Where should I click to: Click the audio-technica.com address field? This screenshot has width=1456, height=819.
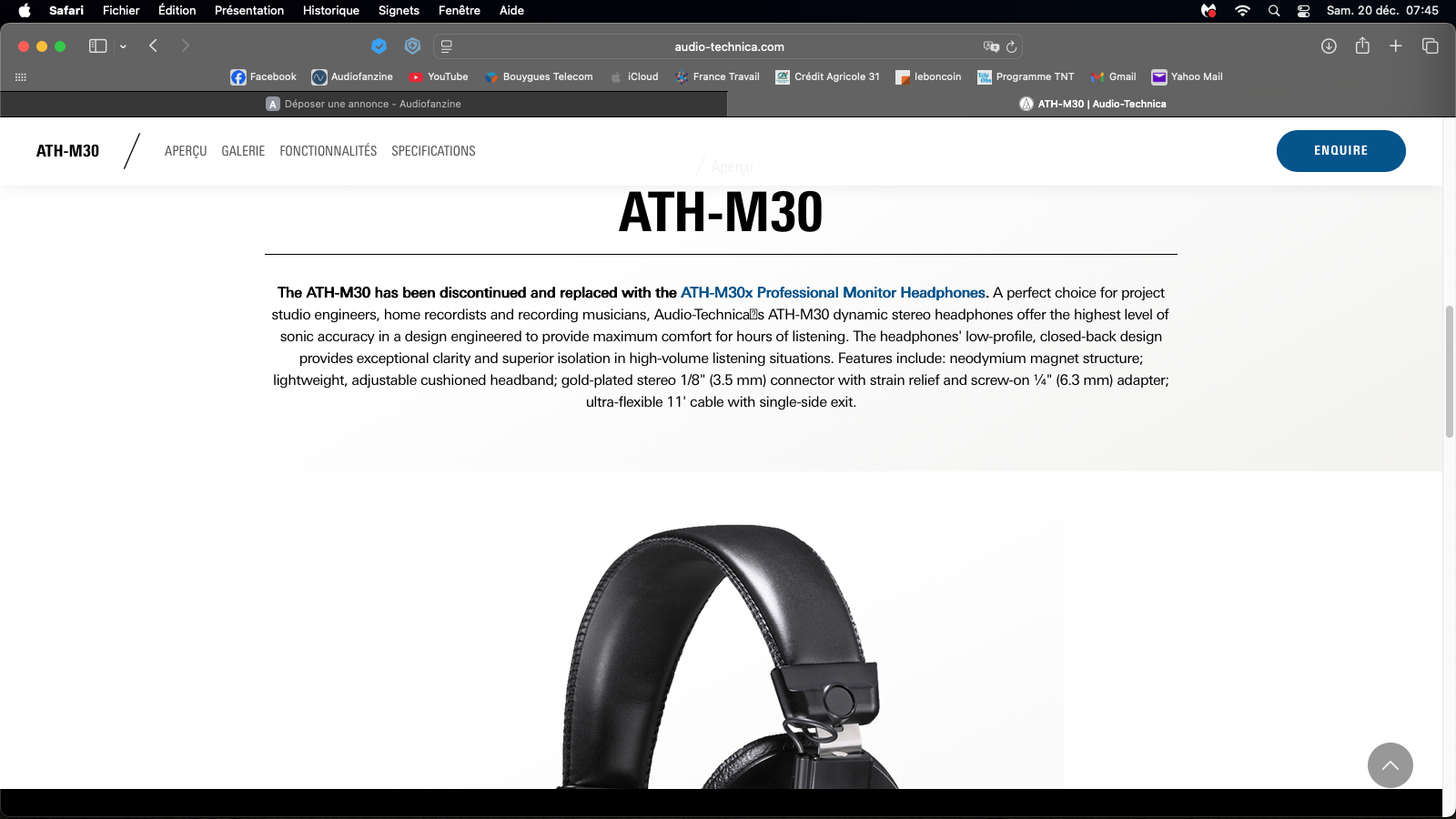pos(728,46)
